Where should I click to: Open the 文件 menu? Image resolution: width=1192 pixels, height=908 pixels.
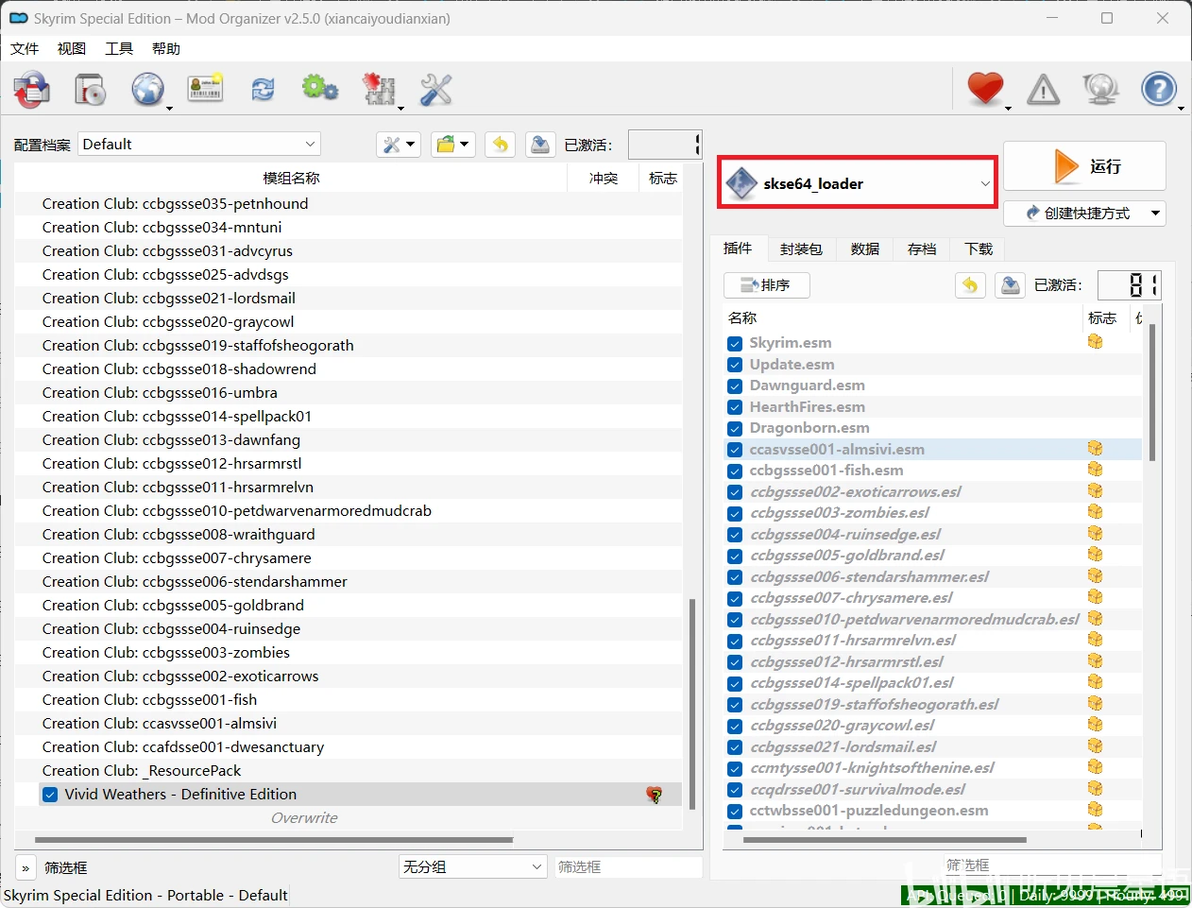[24, 49]
